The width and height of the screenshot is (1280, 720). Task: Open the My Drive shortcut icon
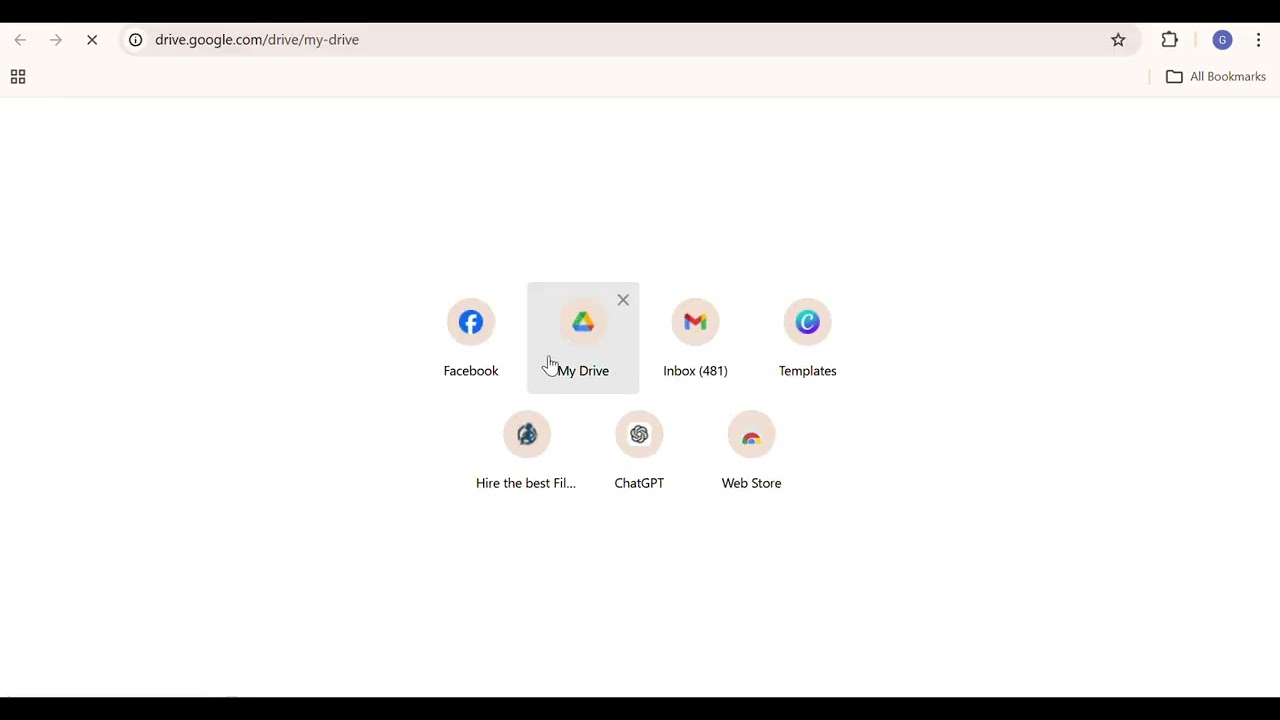click(x=583, y=322)
